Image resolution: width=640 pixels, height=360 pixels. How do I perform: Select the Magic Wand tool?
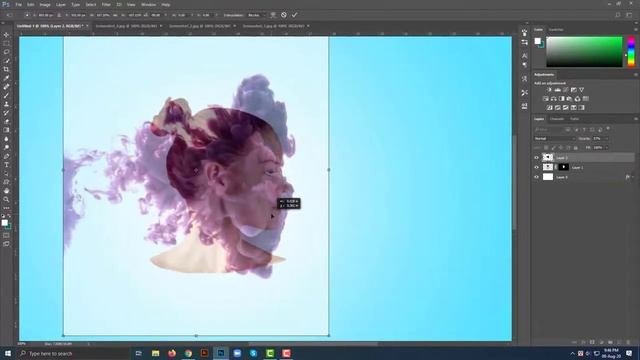[6, 60]
